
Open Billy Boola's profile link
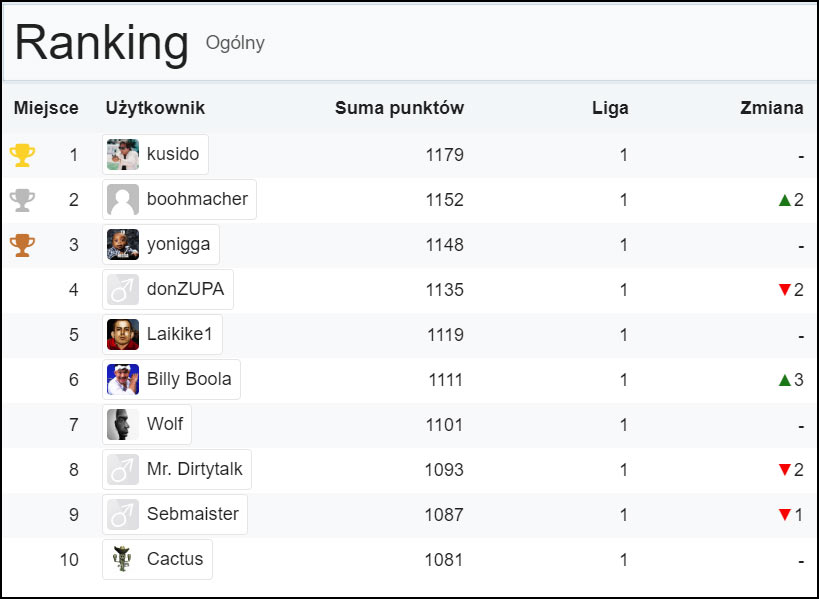tap(171, 379)
